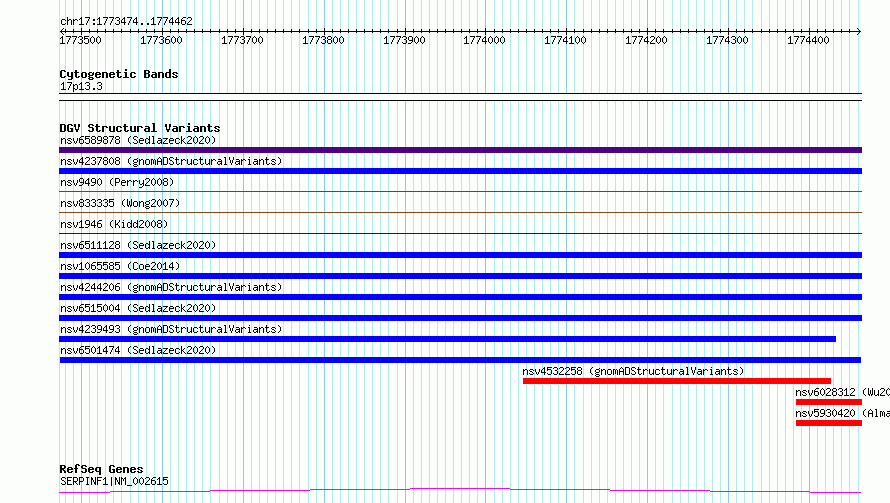
Task: Open the nsv6511128 (Sedlazeck2020) label
Action: [138, 245]
